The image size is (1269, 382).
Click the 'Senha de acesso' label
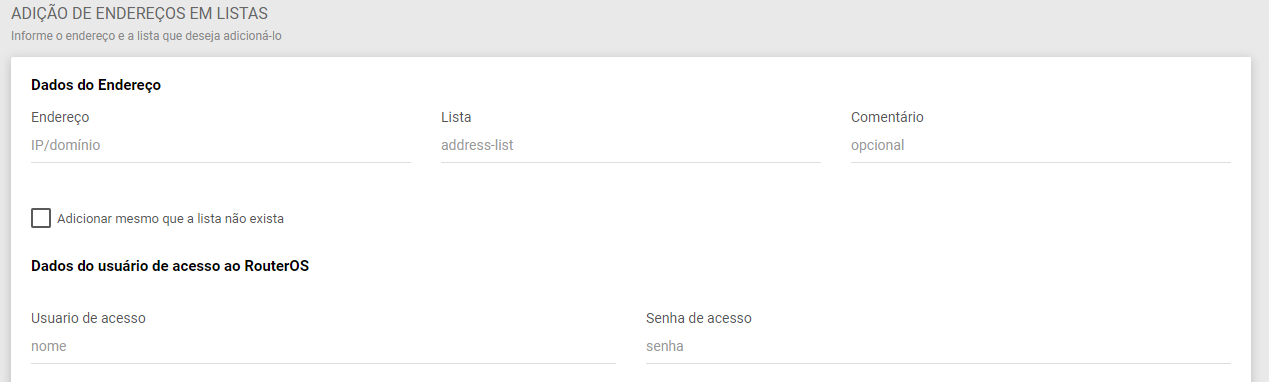699,318
